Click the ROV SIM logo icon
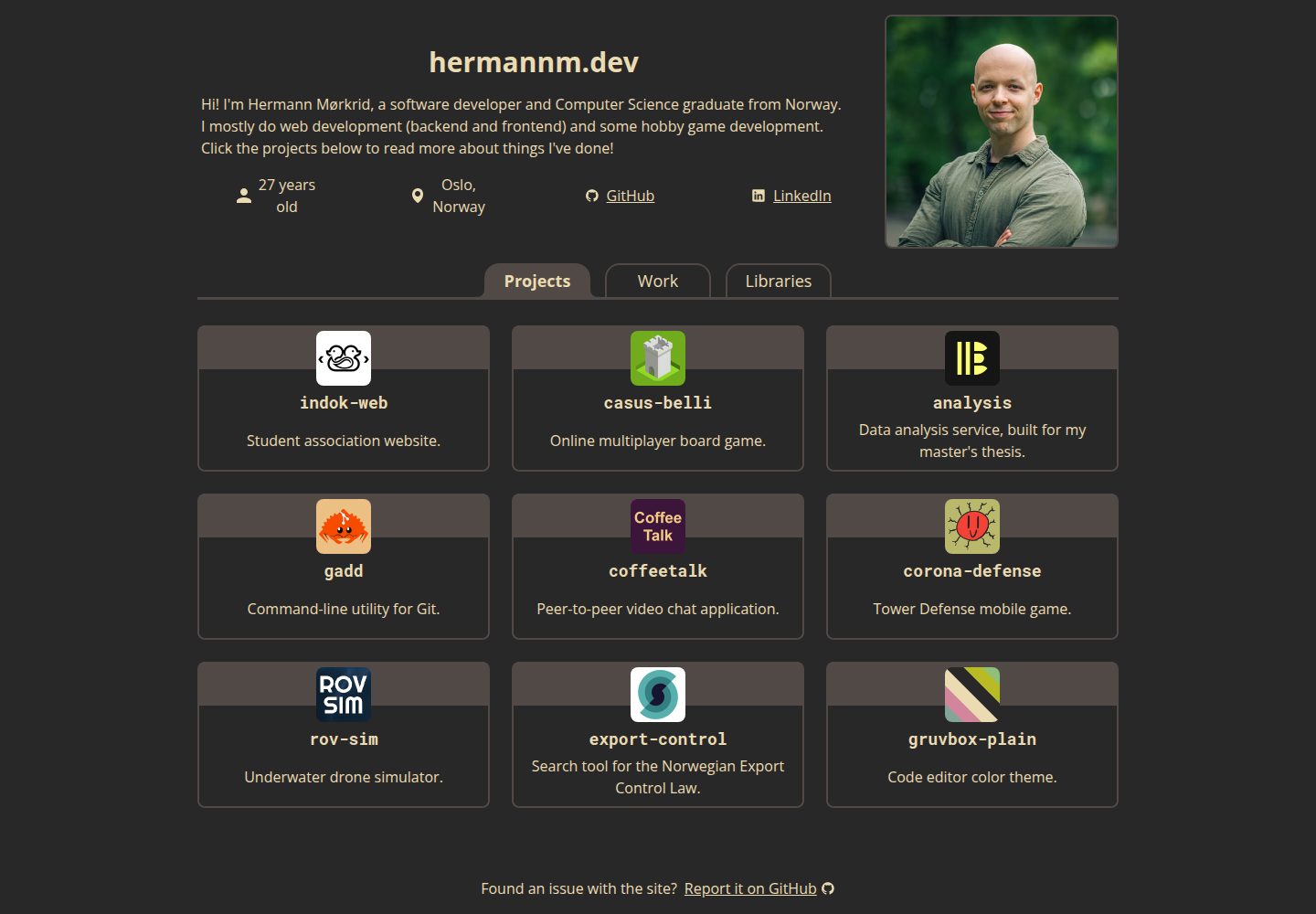The height and width of the screenshot is (914, 1316). [x=344, y=695]
